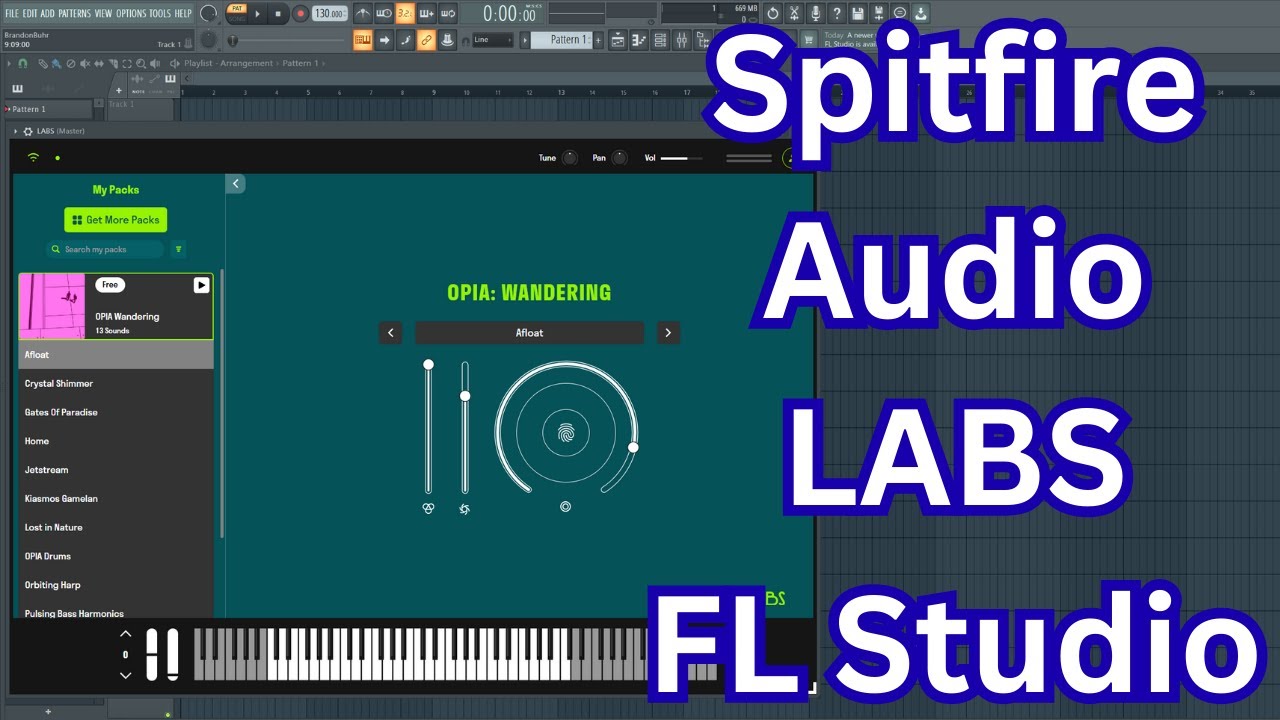The width and height of the screenshot is (1280, 720).
Task: Click Get More Packs button
Action: click(116, 220)
